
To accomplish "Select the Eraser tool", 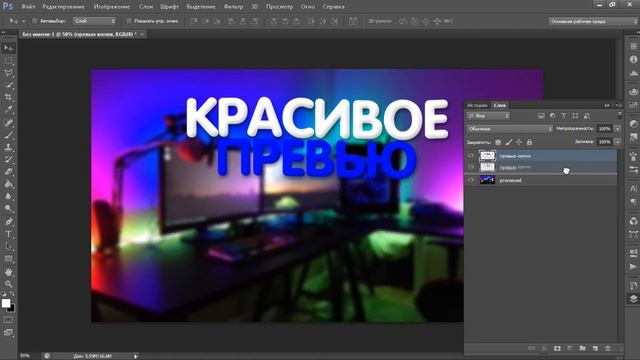I will point(8,171).
